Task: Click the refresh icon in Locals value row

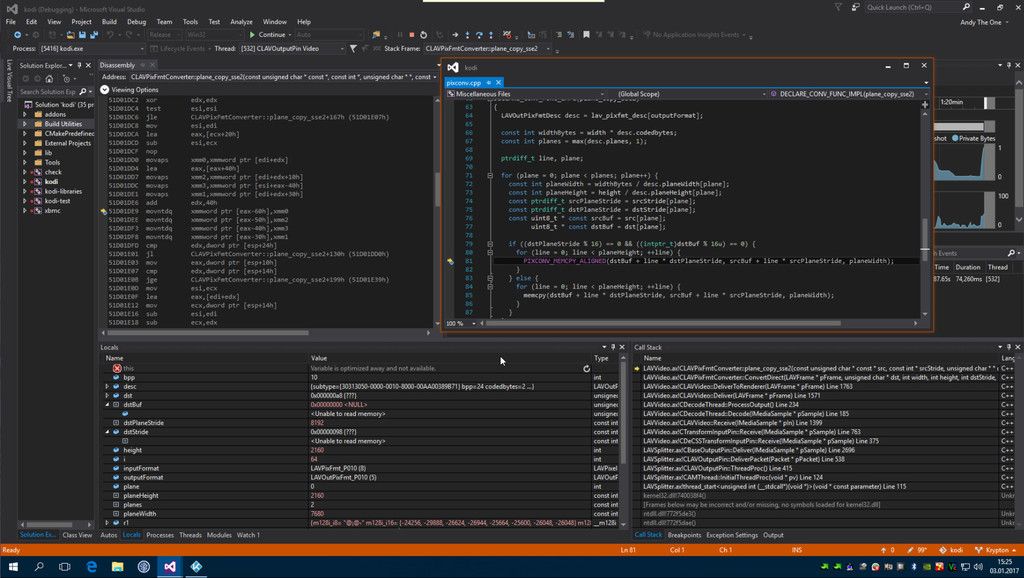Action: coord(586,368)
